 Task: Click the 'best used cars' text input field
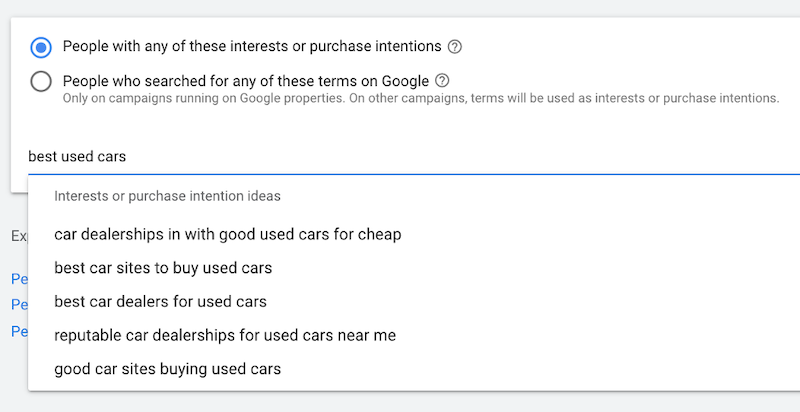coord(400,156)
